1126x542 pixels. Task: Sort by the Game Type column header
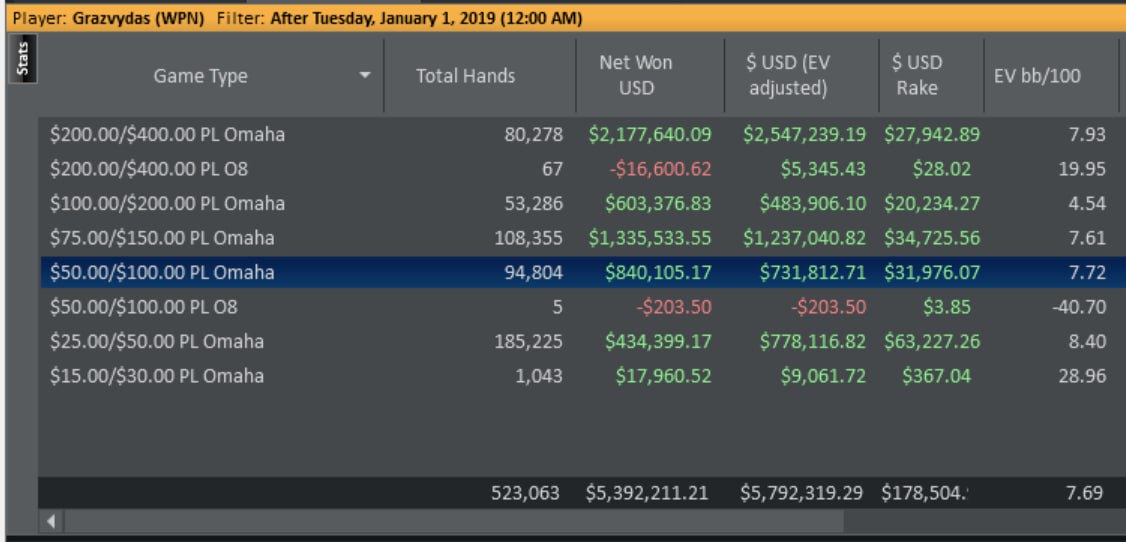tap(200, 76)
